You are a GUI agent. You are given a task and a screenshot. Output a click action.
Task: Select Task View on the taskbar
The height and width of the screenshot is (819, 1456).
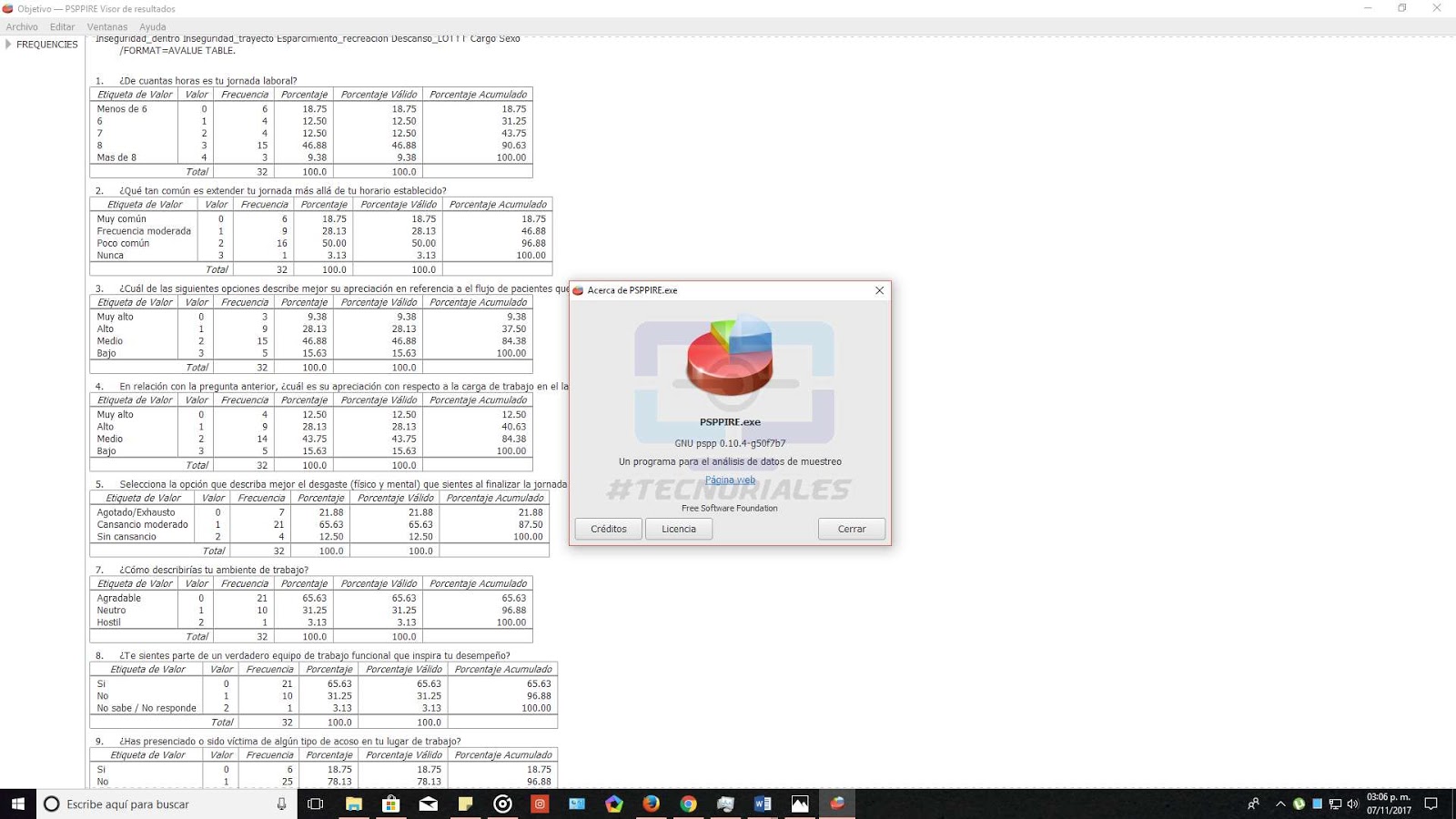click(316, 804)
